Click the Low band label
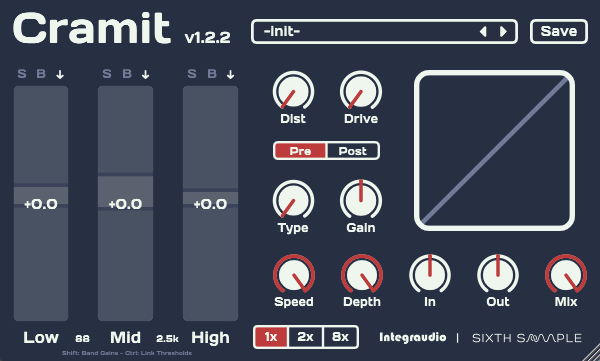Viewport: 600px width, 361px height. [x=41, y=338]
